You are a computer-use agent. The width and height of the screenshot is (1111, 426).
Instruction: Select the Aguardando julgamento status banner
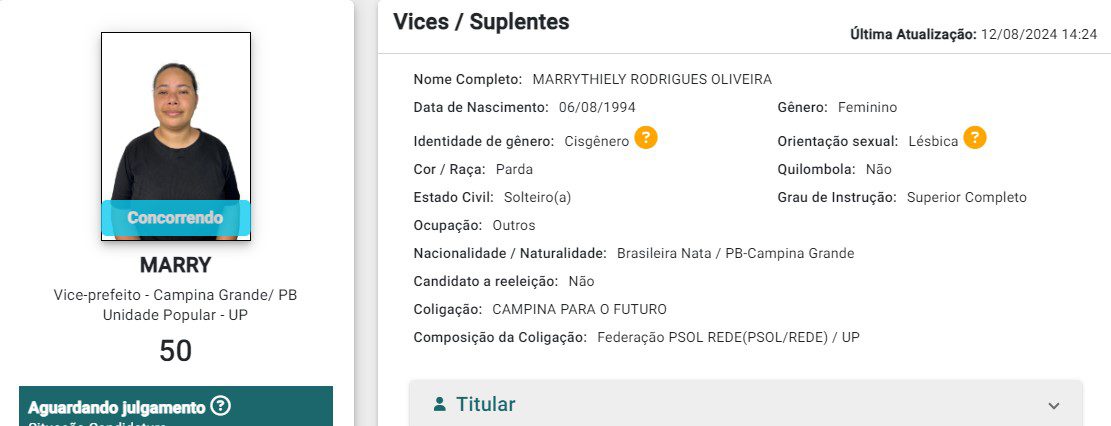[x=117, y=407]
